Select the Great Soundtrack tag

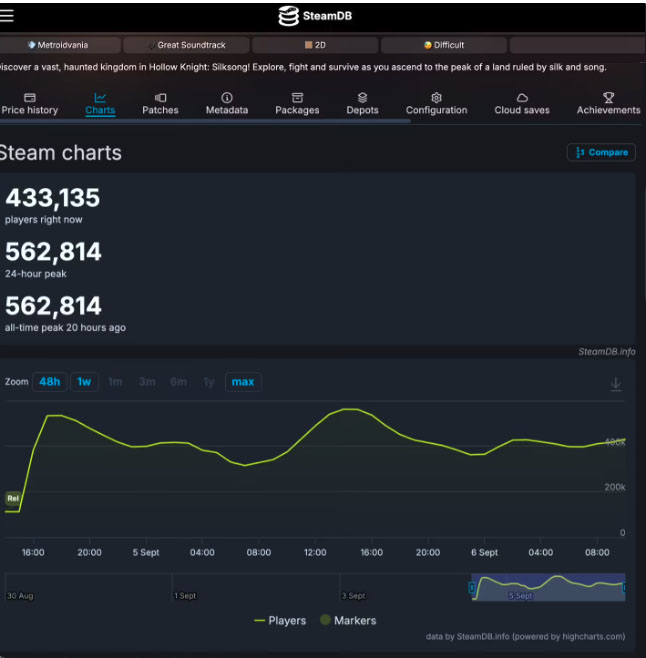point(187,45)
